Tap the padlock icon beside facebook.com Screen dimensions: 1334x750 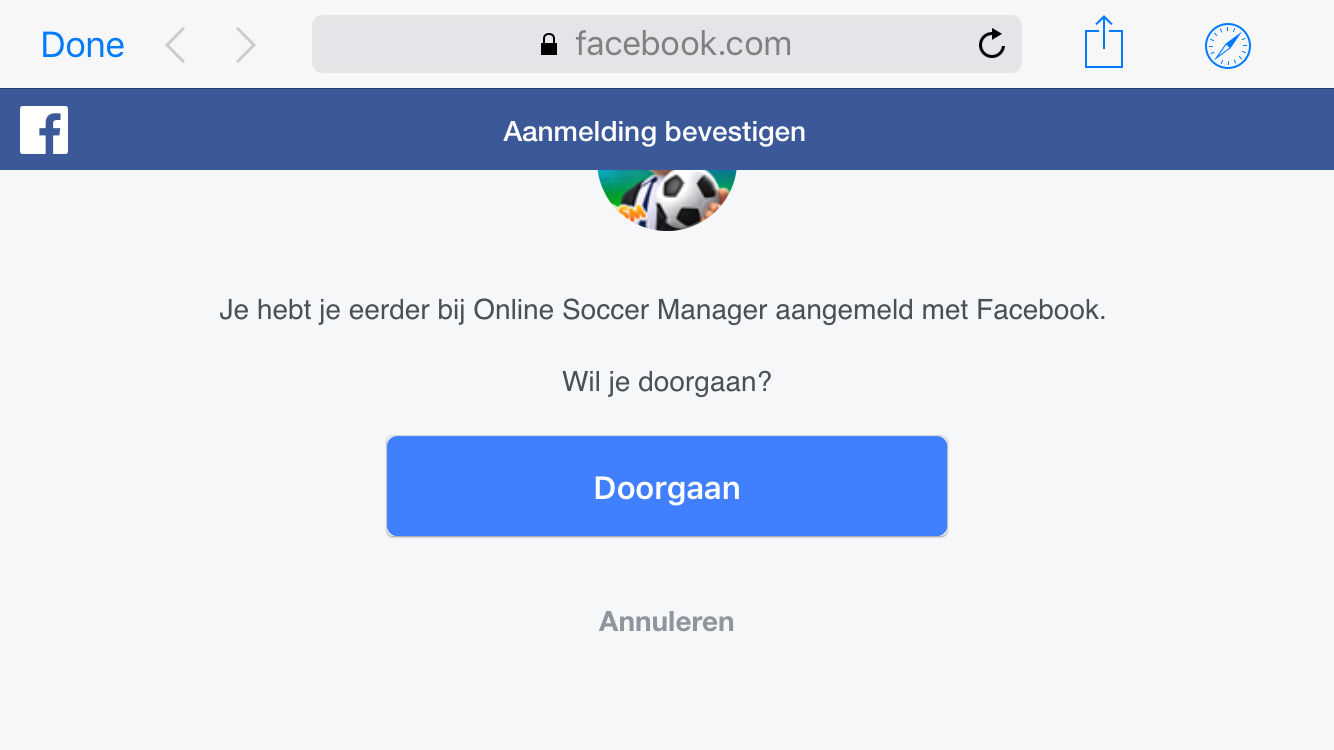pyautogui.click(x=548, y=44)
